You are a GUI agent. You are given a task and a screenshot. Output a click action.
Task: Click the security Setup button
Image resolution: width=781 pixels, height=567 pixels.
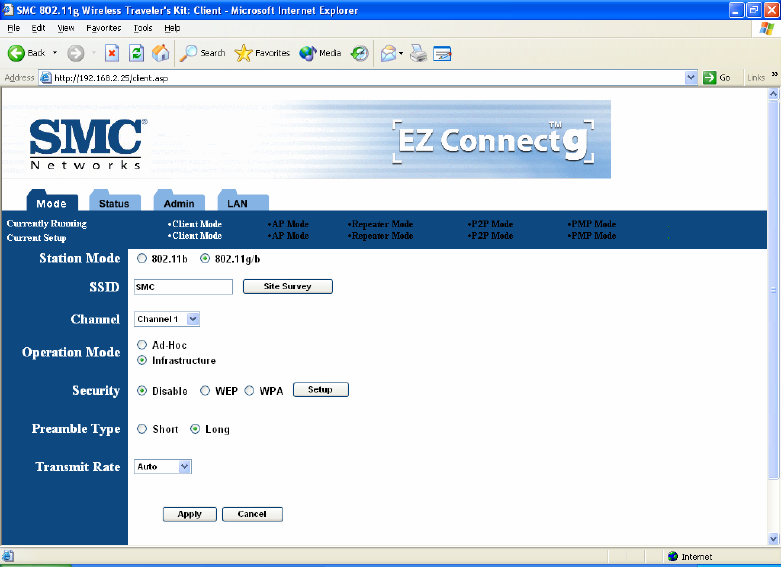[321, 390]
